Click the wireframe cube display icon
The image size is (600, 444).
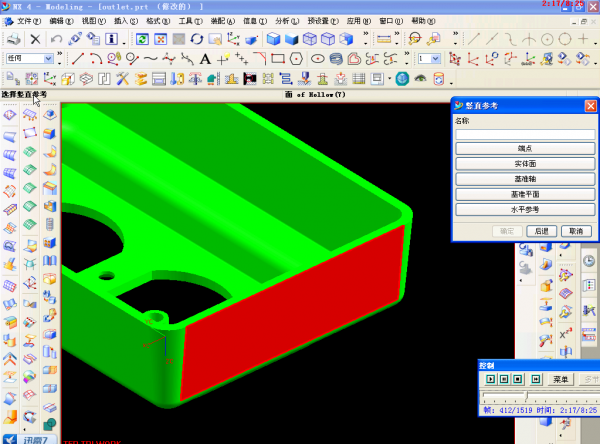click(x=310, y=39)
